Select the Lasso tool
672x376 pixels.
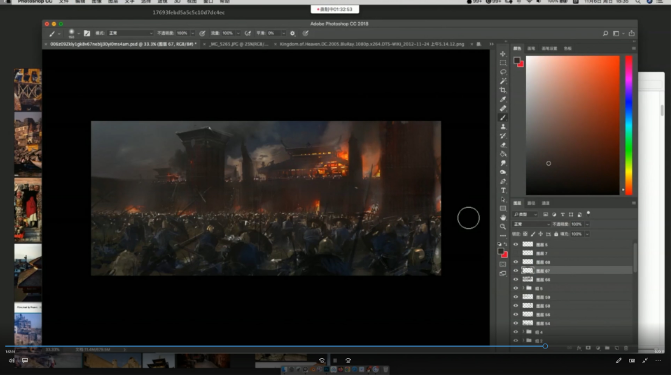[503, 72]
